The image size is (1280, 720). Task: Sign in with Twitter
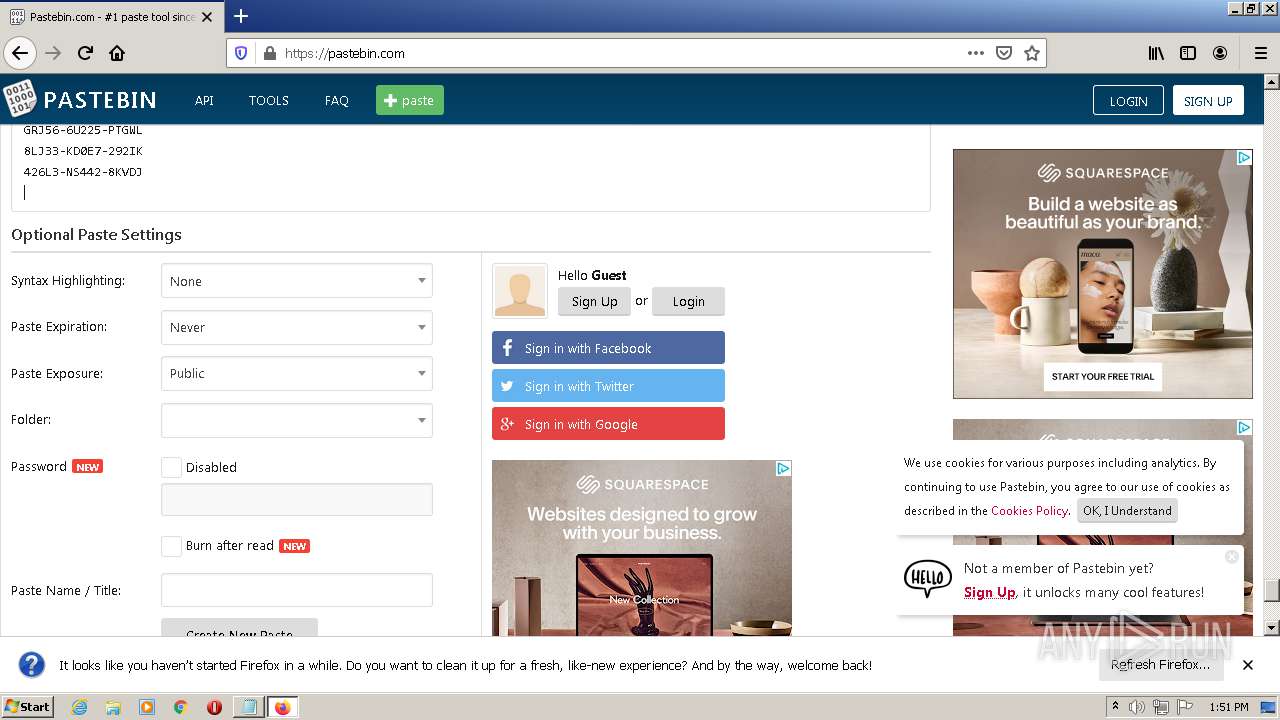pos(608,386)
